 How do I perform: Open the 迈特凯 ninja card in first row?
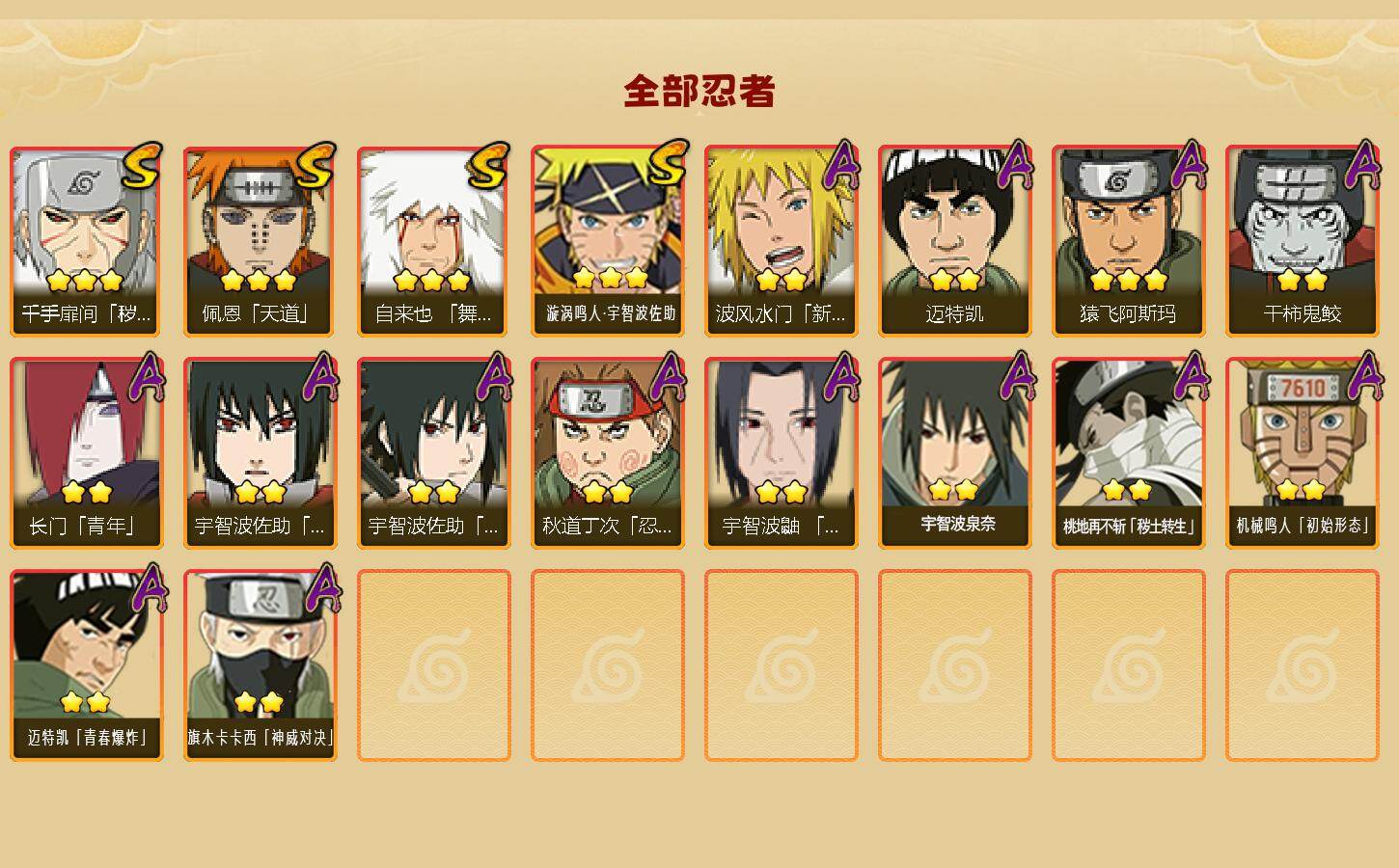[954, 241]
